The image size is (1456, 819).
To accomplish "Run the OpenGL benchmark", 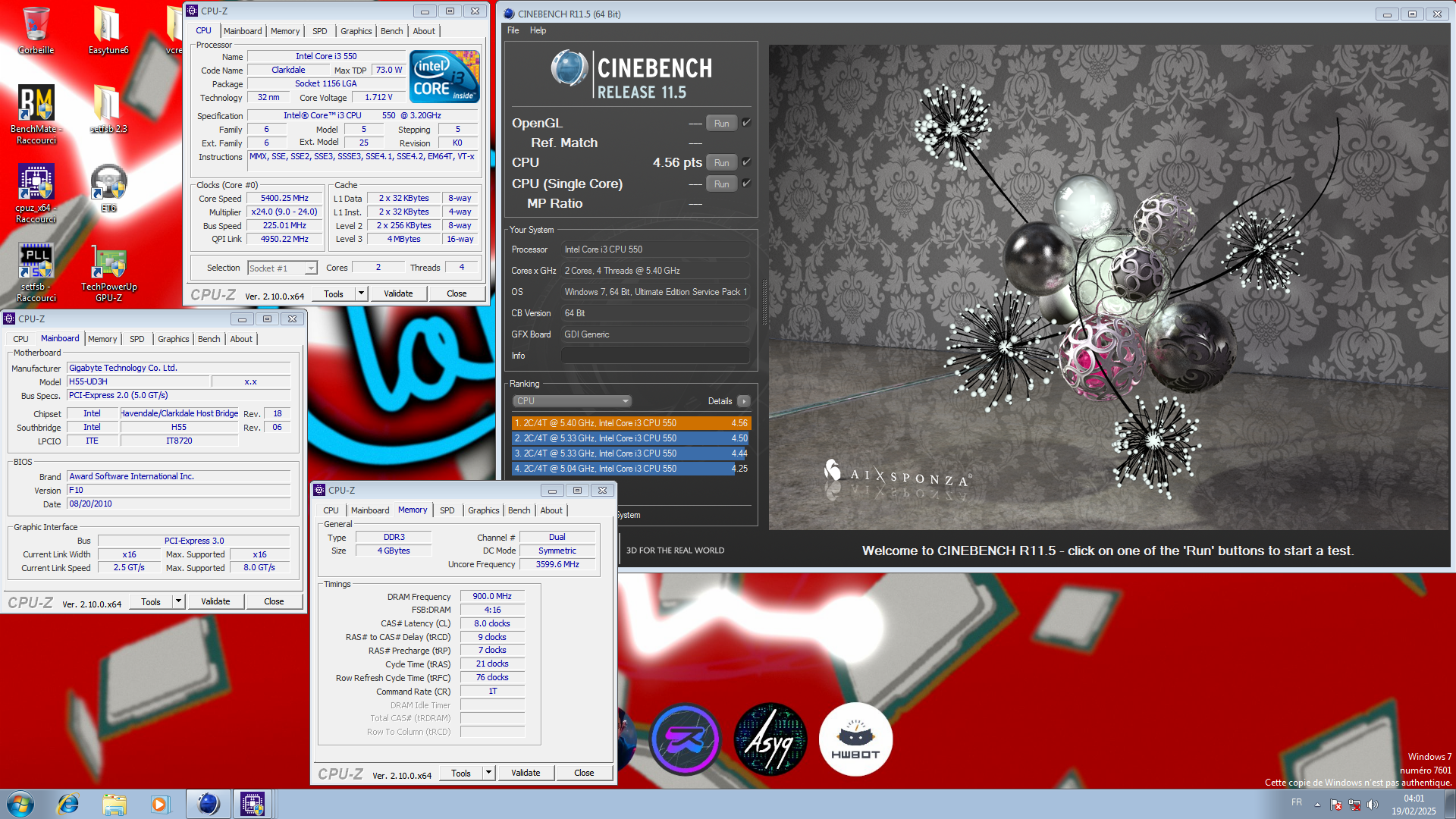I will pyautogui.click(x=721, y=123).
